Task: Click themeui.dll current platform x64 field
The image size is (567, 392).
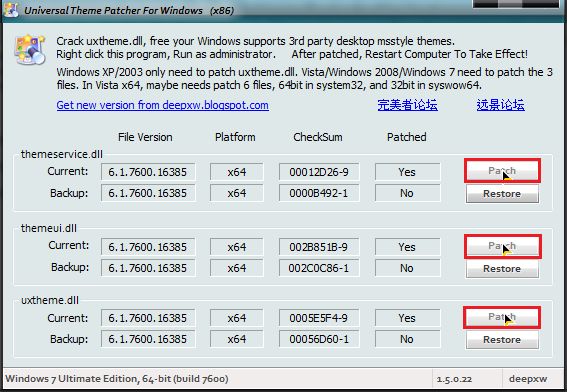Action: tap(236, 247)
